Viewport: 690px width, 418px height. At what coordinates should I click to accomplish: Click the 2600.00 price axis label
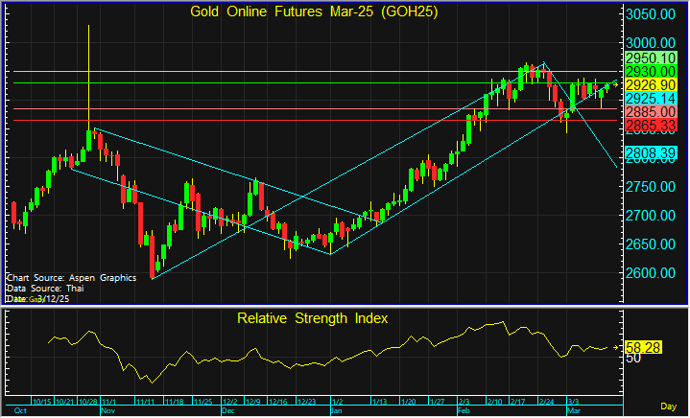(650, 273)
